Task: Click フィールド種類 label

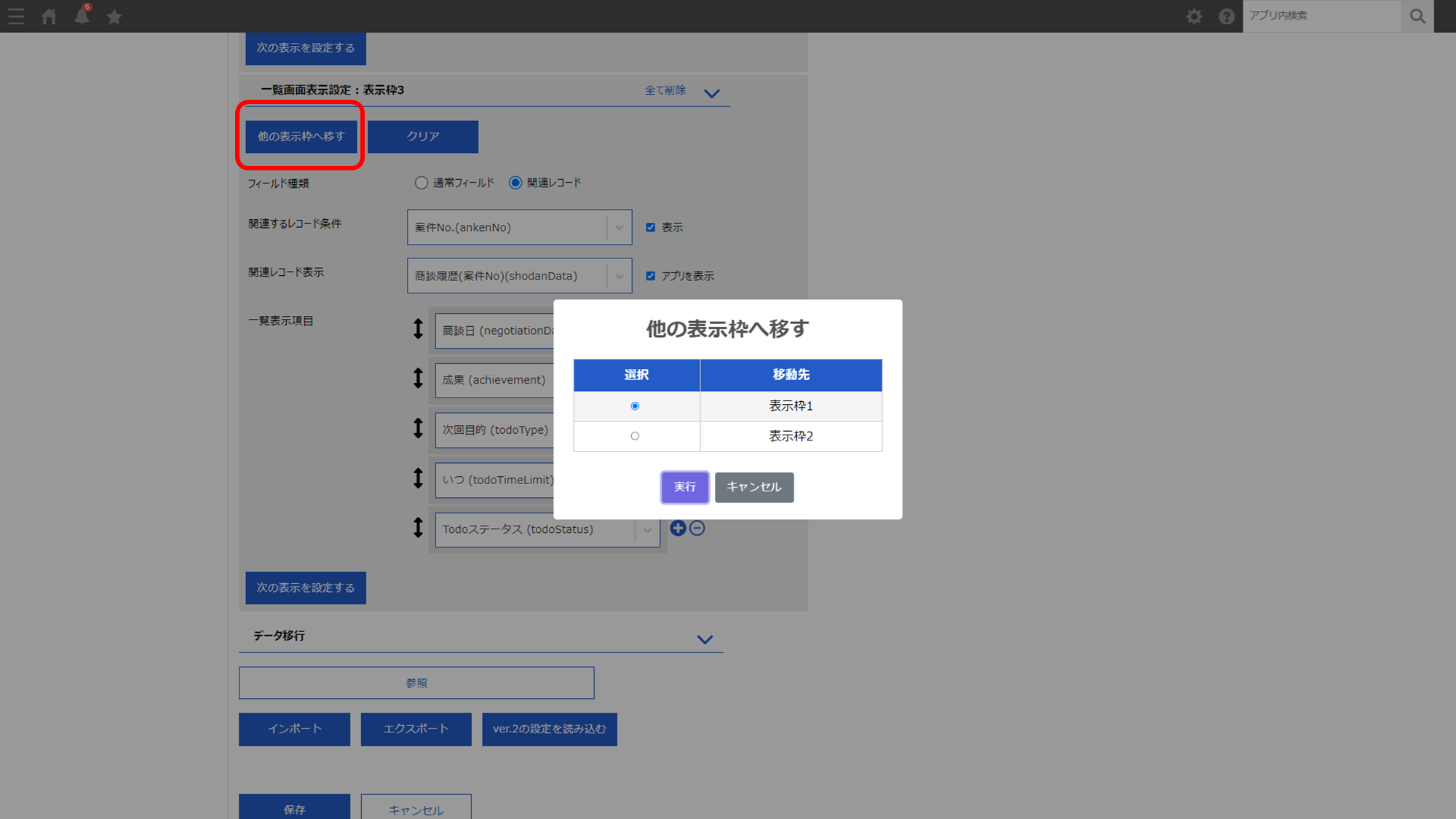Action: (x=278, y=183)
